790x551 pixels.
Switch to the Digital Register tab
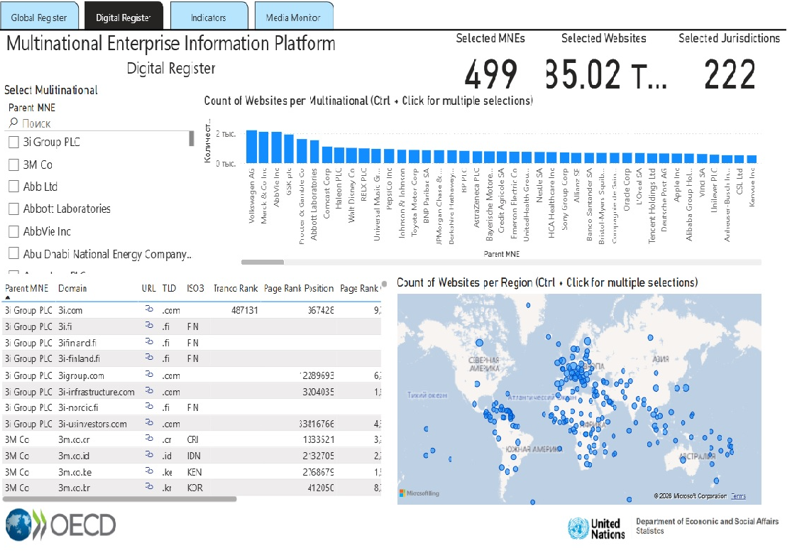coord(123,16)
